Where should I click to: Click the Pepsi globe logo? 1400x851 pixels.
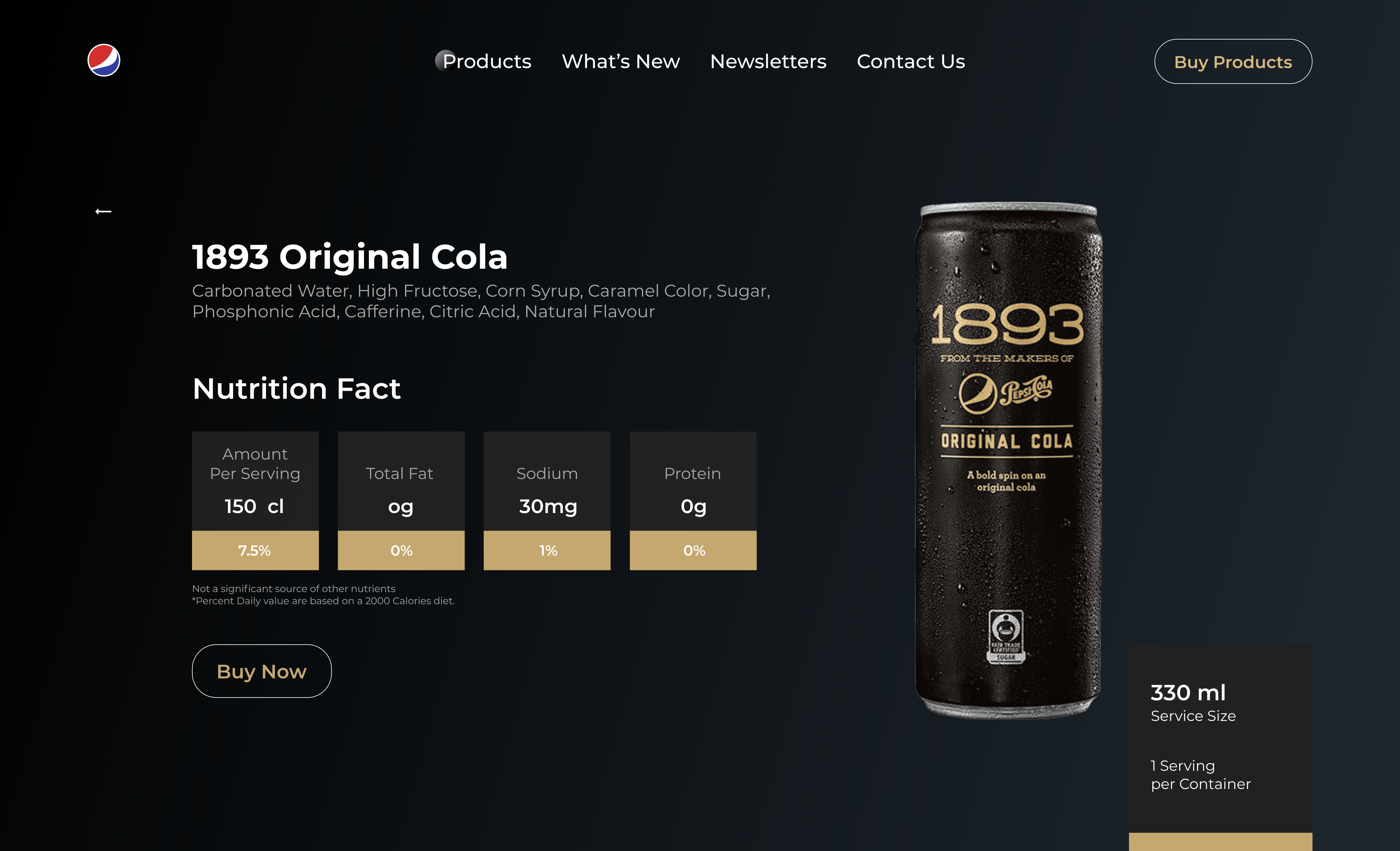pos(104,60)
